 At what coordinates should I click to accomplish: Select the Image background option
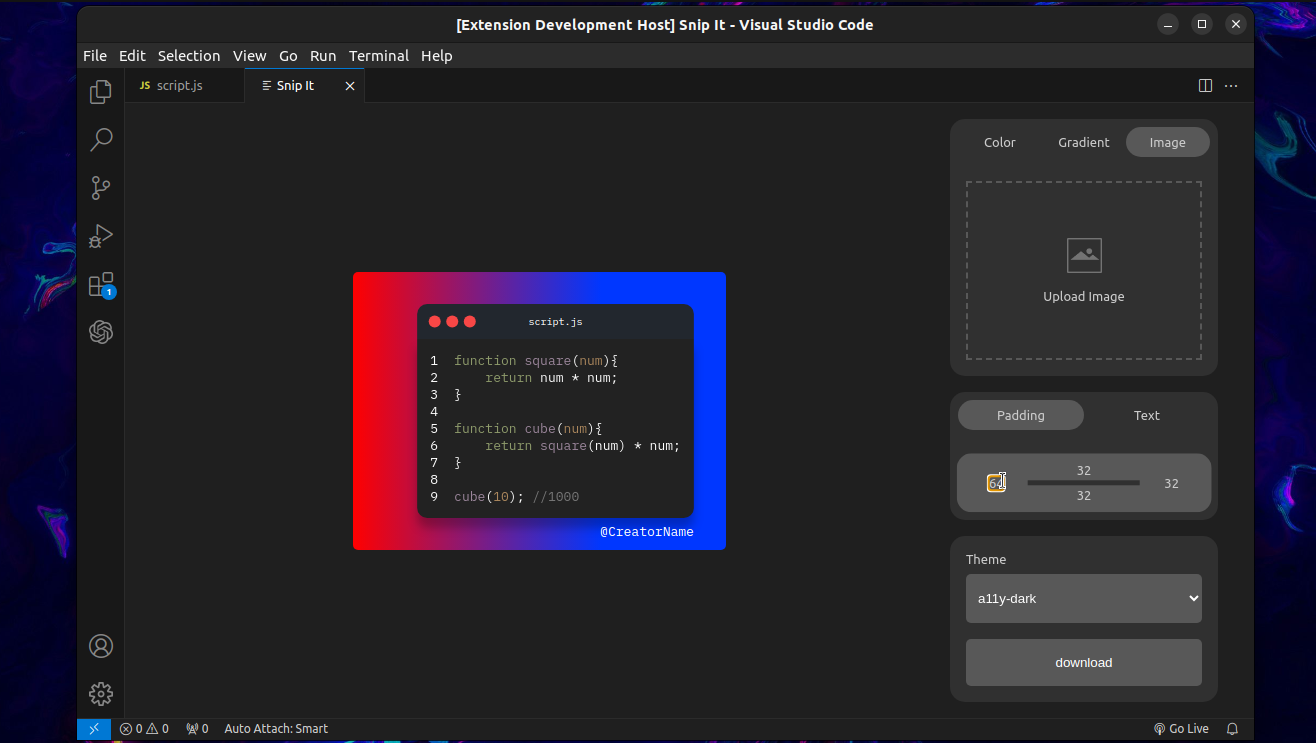(1168, 142)
